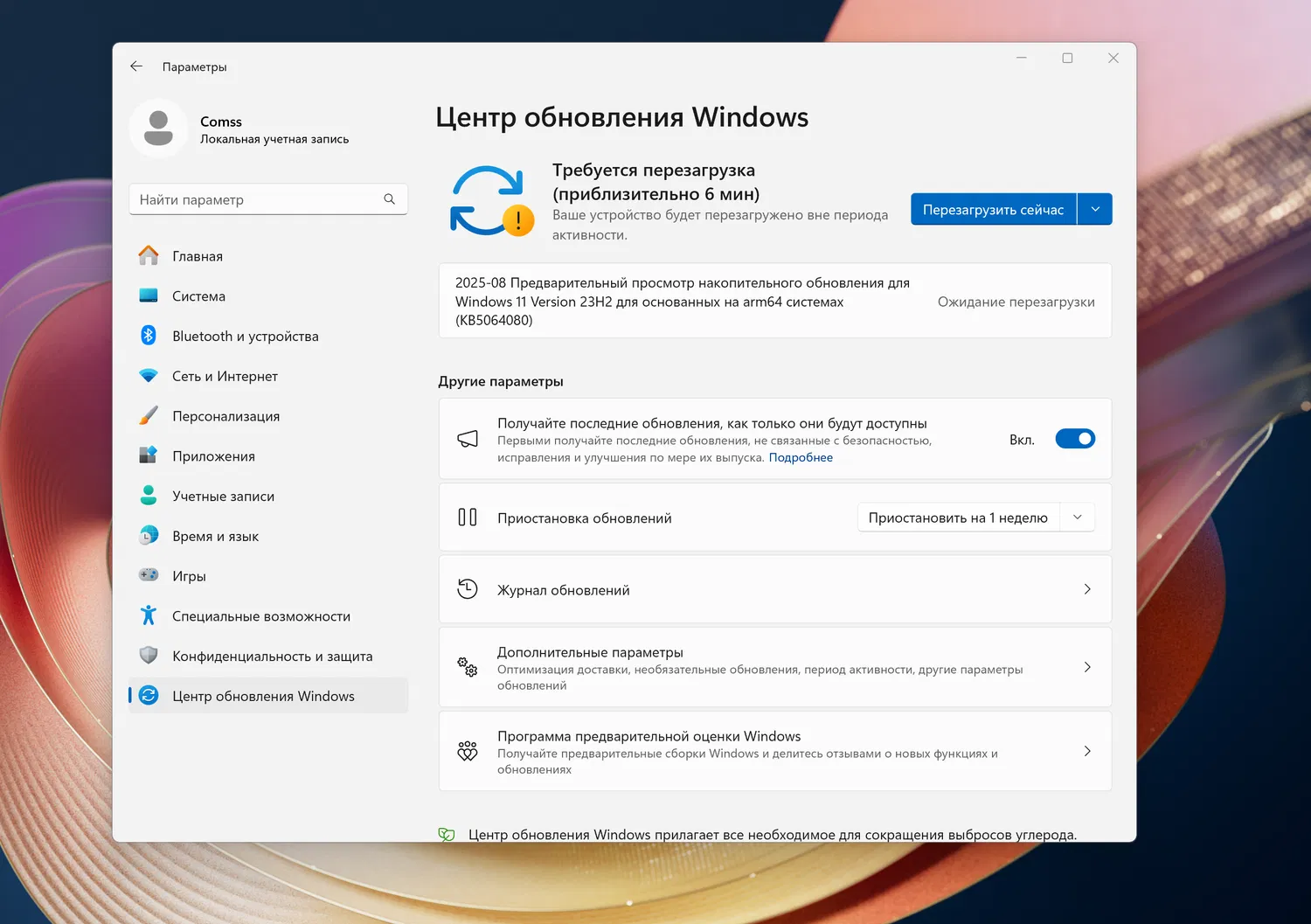1311x924 pixels.
Task: Click the Конфиденциальность и защита shield icon
Action: click(149, 656)
